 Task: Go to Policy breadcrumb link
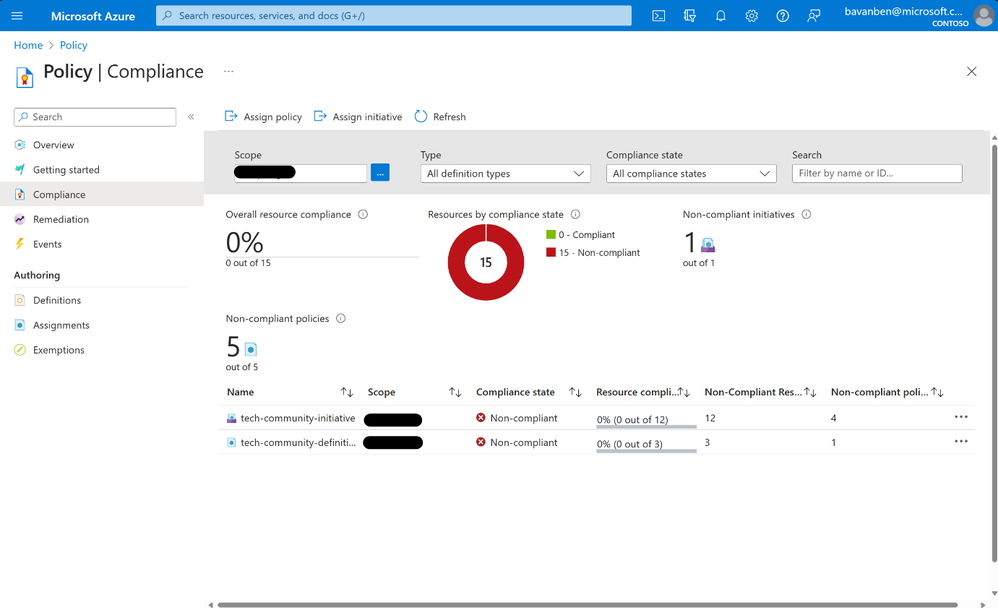click(73, 45)
